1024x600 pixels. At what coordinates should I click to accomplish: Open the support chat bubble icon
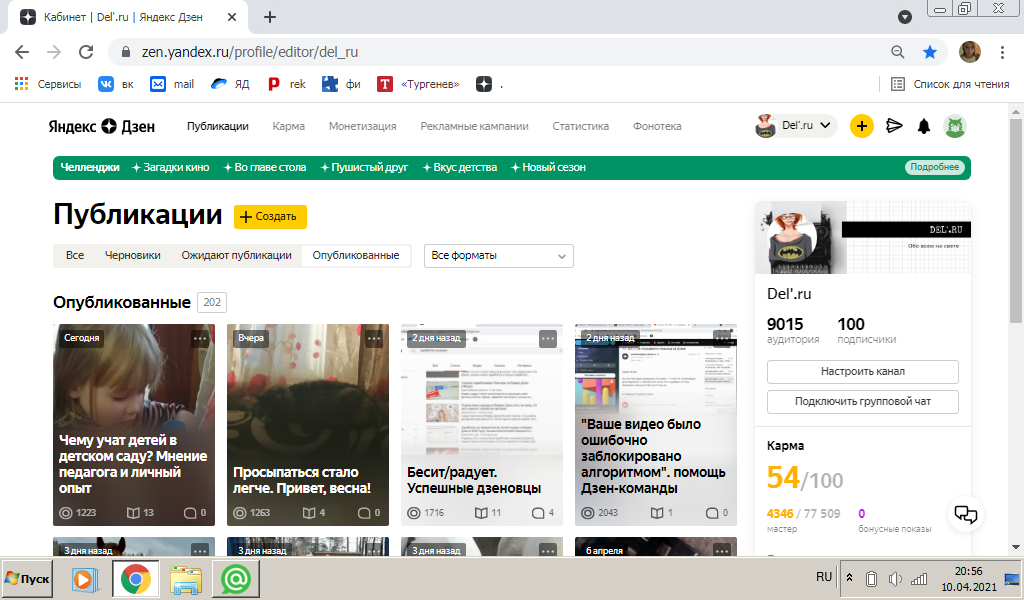(x=965, y=514)
